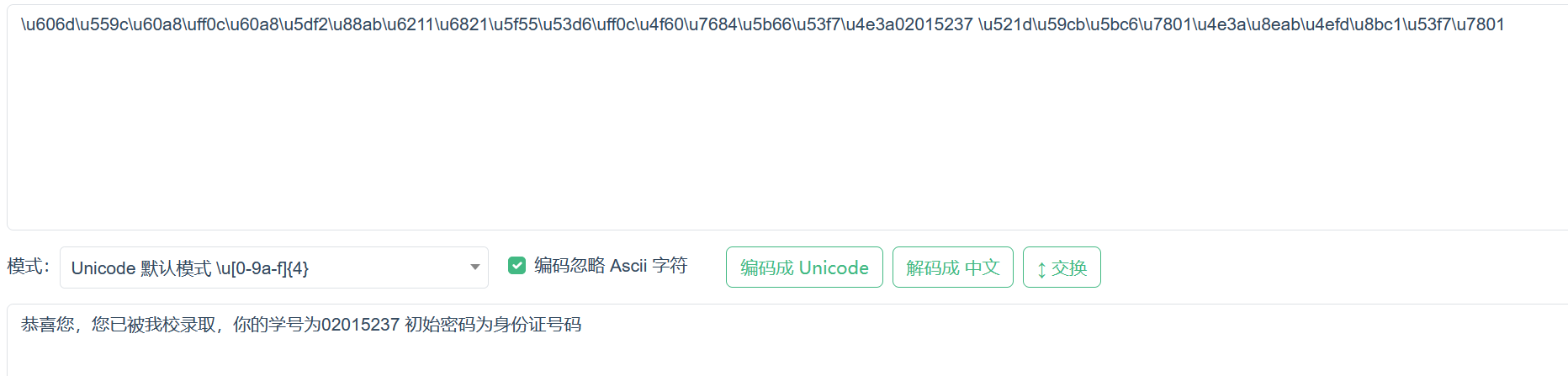Click 恭喜您 in the decoded output
The image size is (1568, 376).
tap(47, 325)
